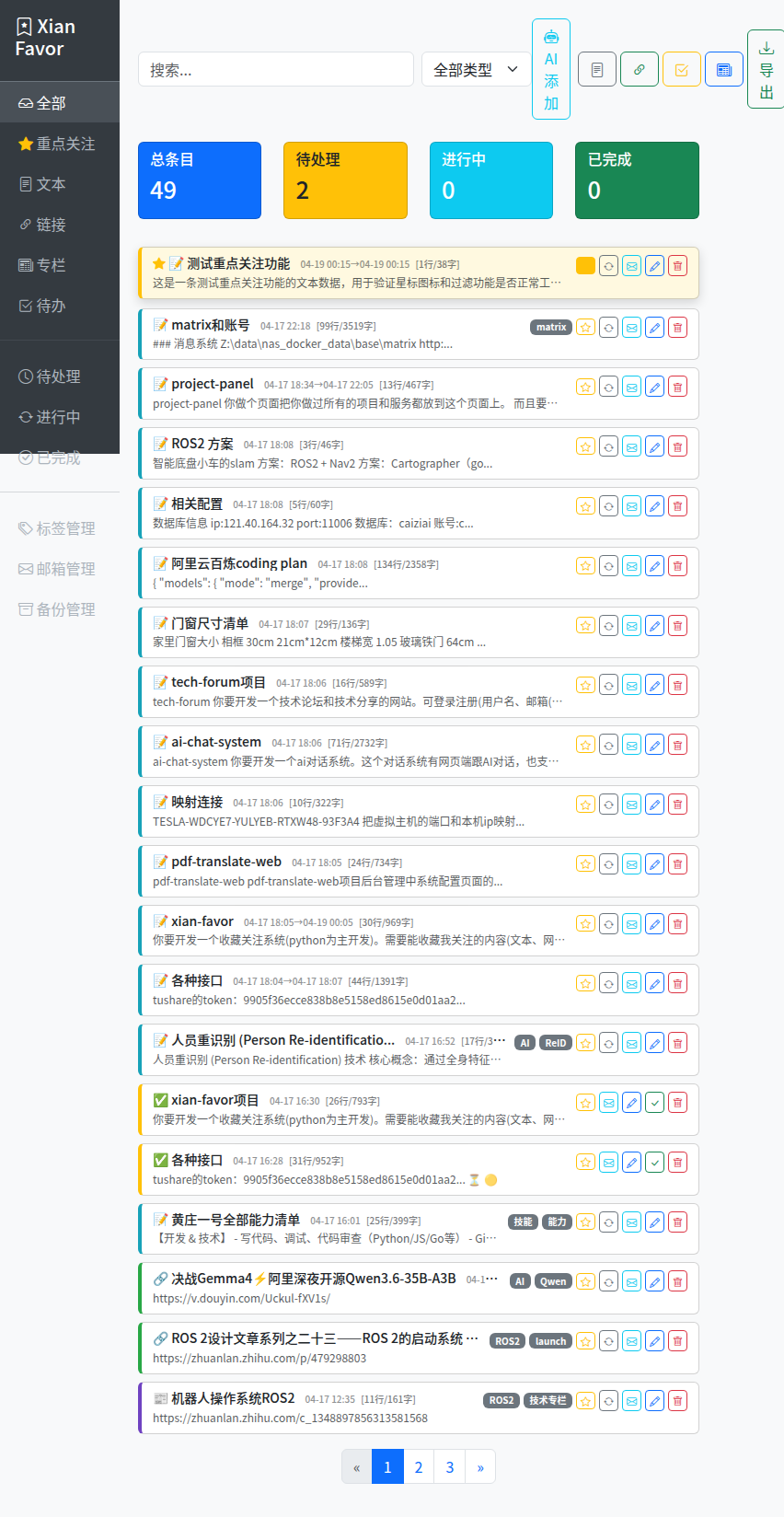The height and width of the screenshot is (1517, 784).
Task: Mark xian-favor项目 todo as complete
Action: coord(654,1102)
